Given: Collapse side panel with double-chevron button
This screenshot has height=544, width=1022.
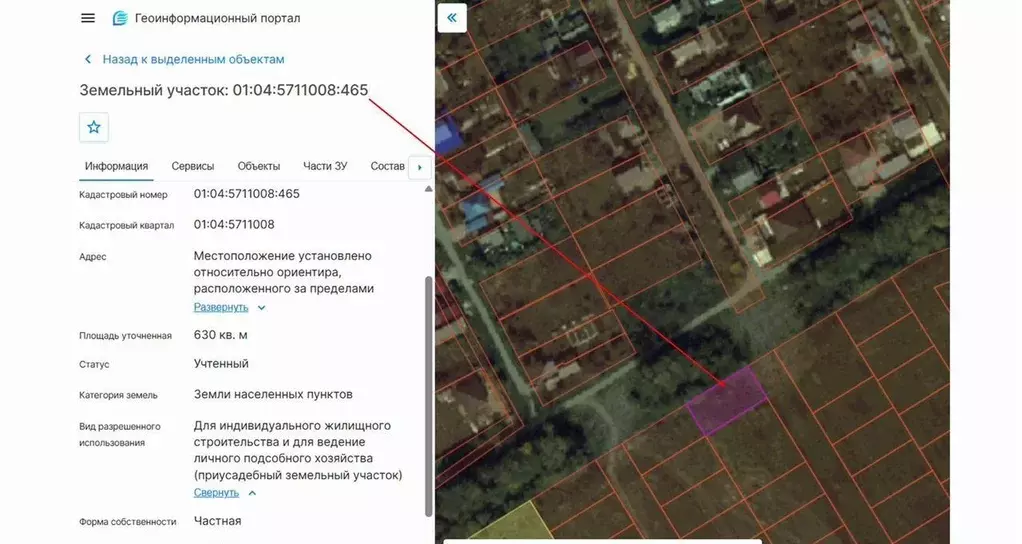Looking at the screenshot, I should tap(452, 18).
